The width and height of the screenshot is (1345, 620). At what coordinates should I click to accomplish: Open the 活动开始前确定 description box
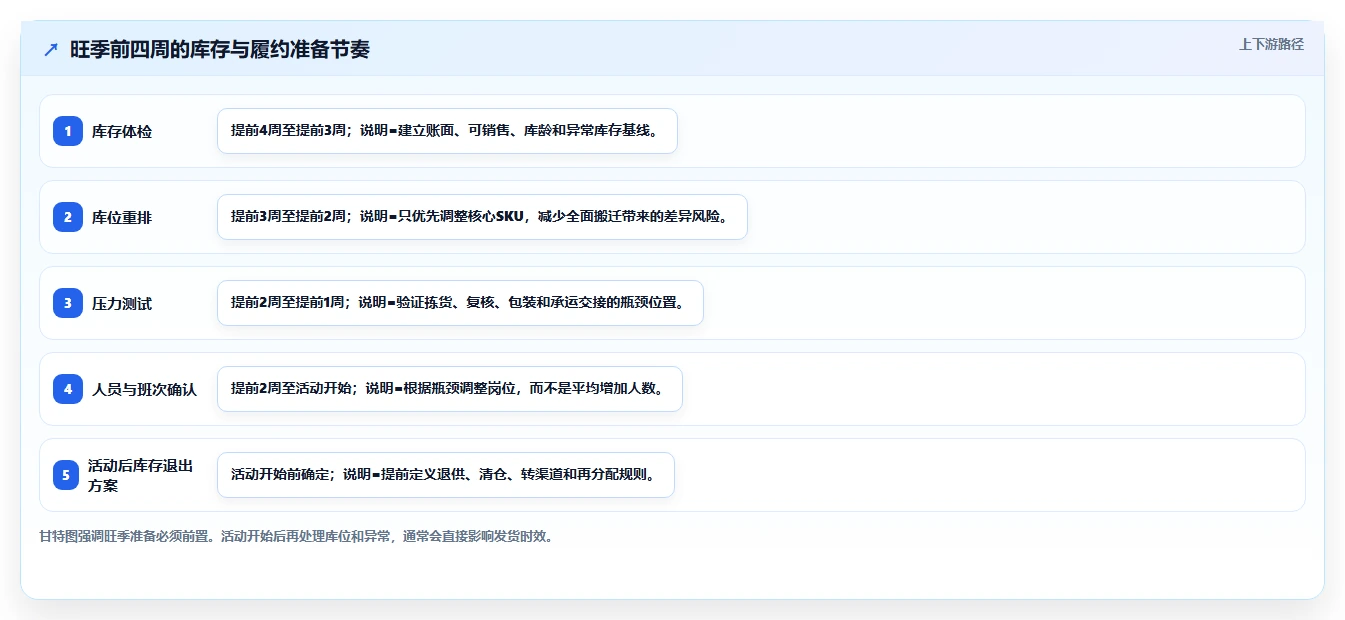pyautogui.click(x=446, y=475)
